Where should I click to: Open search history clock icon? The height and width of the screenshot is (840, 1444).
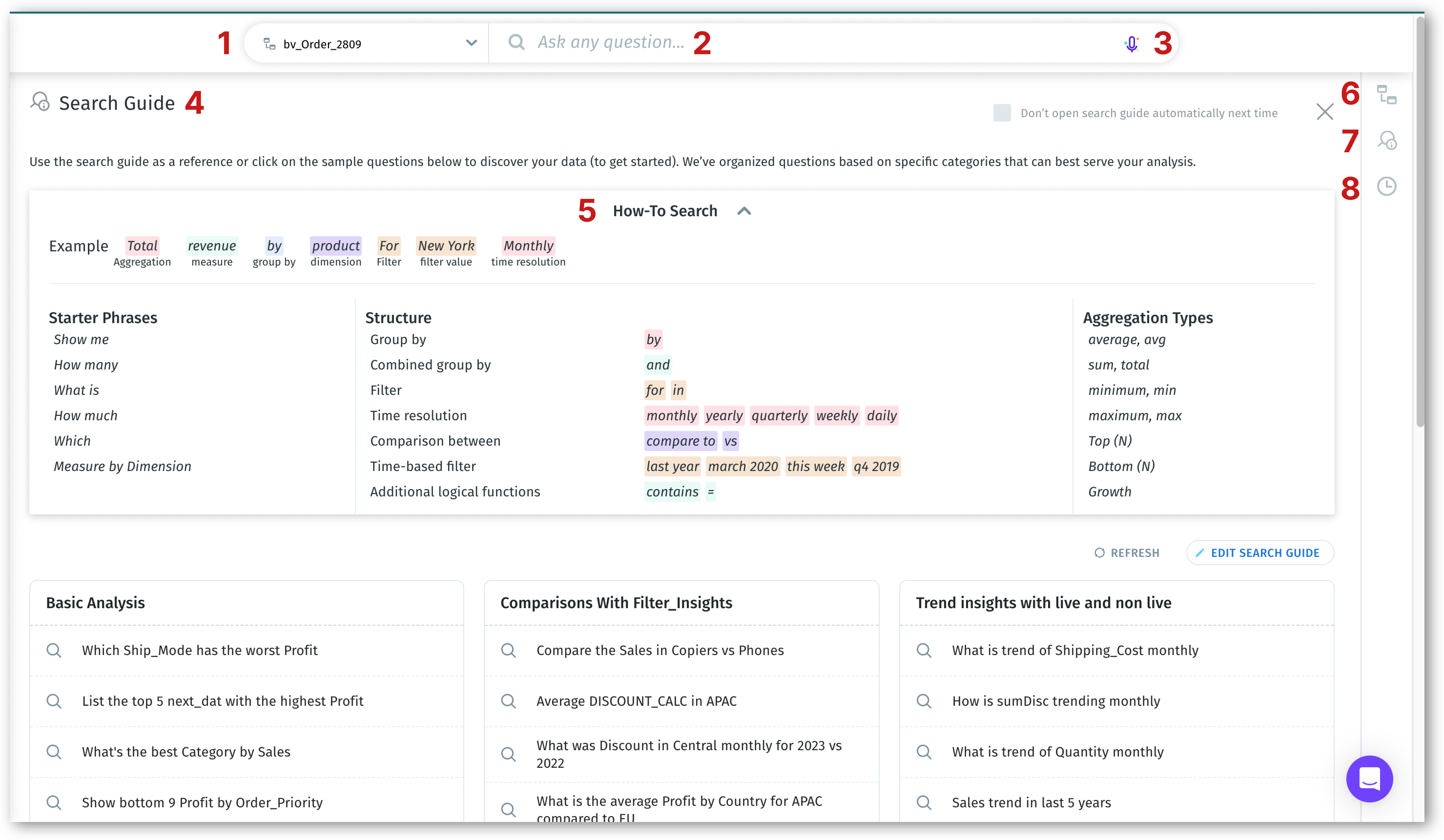click(x=1387, y=186)
